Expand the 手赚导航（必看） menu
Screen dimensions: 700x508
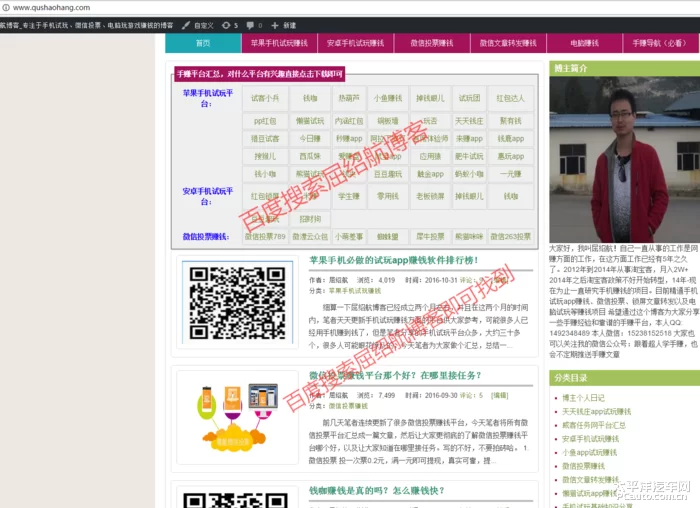(659, 43)
